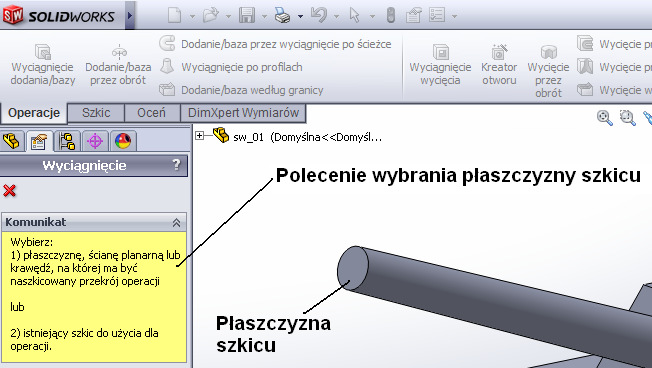Image resolution: width=652 pixels, height=368 pixels.
Task: Select sw_01 part in flyout tree
Action: (297, 136)
